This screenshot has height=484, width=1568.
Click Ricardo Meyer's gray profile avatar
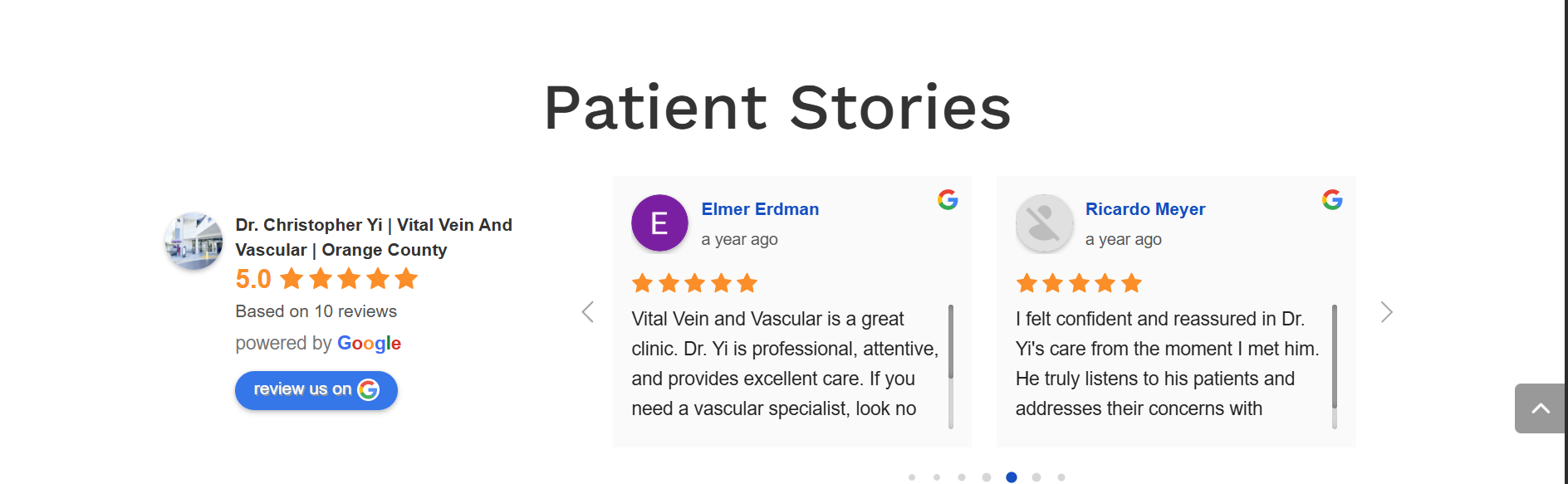pyautogui.click(x=1044, y=223)
